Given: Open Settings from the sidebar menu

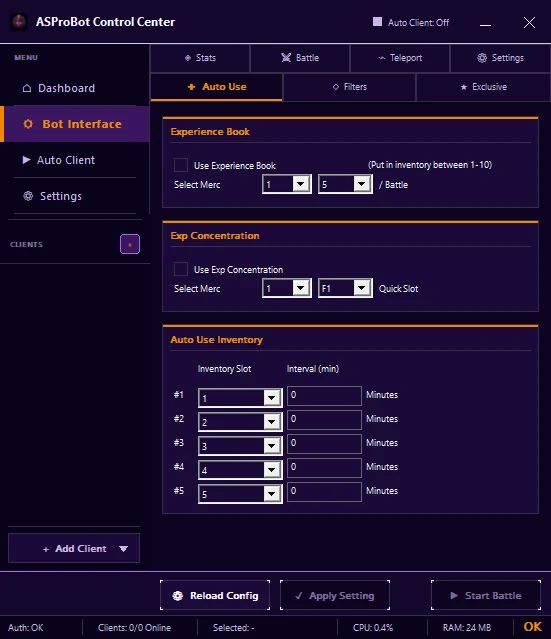Looking at the screenshot, I should pos(75,196).
